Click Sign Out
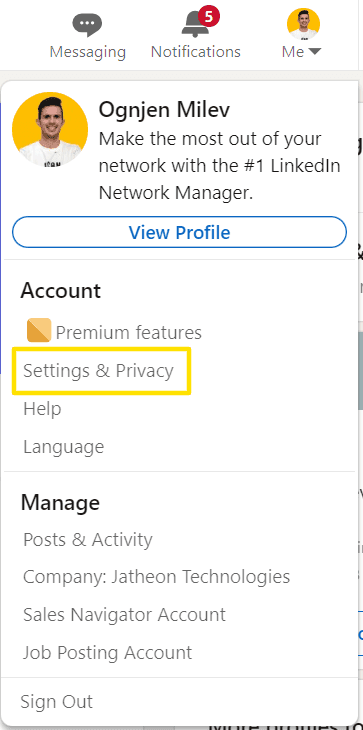The height and width of the screenshot is (730, 363). click(57, 702)
